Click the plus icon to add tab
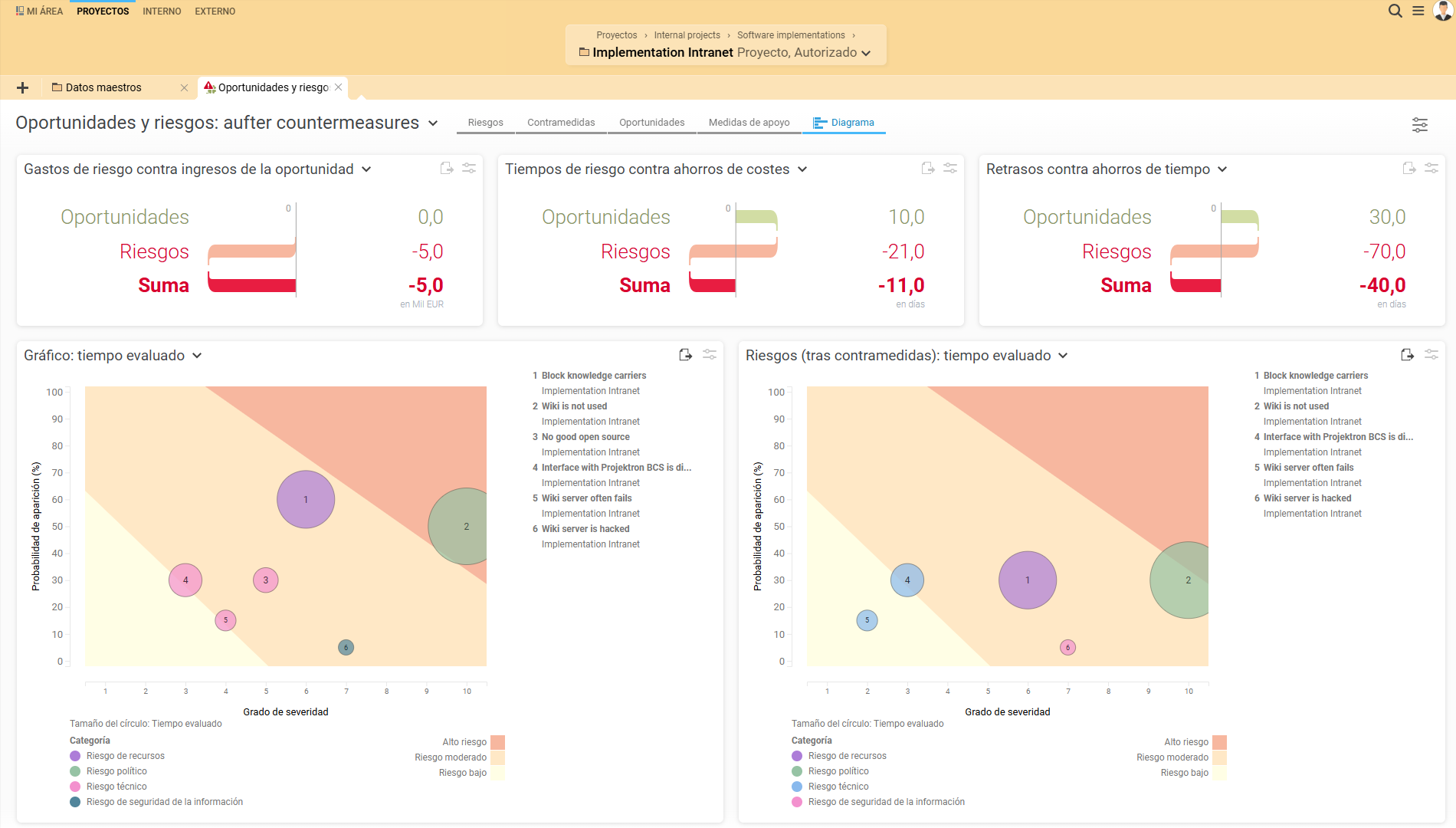Screen dimensions: 1456x828 [x=22, y=87]
